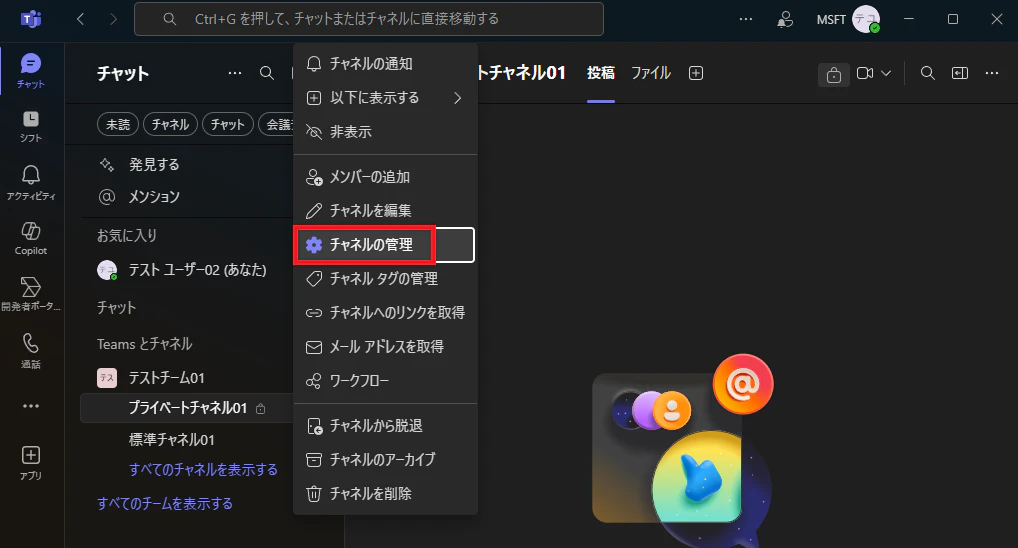
Task: Click すべてのチャネルを表示する link
Action: pyautogui.click(x=203, y=469)
